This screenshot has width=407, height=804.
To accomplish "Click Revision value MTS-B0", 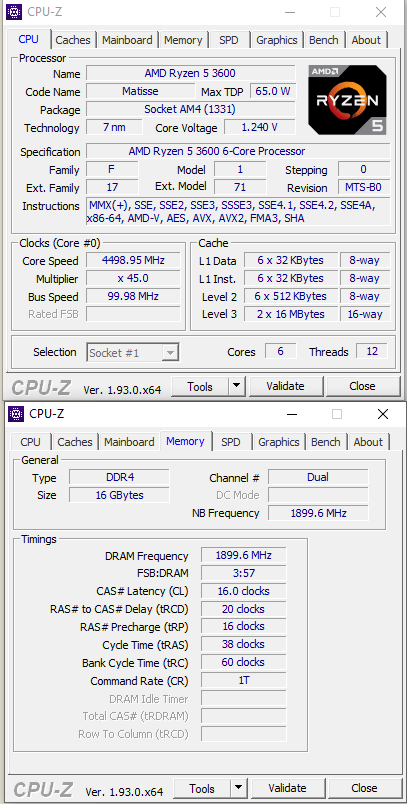I will pyautogui.click(x=364, y=187).
